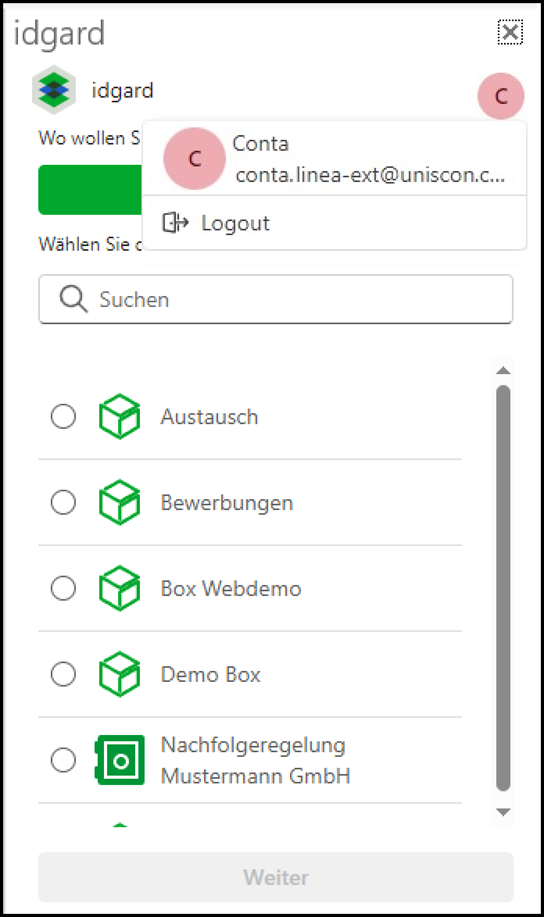Select the Austausch radio button
Screen dimensions: 544x917
tap(63, 416)
